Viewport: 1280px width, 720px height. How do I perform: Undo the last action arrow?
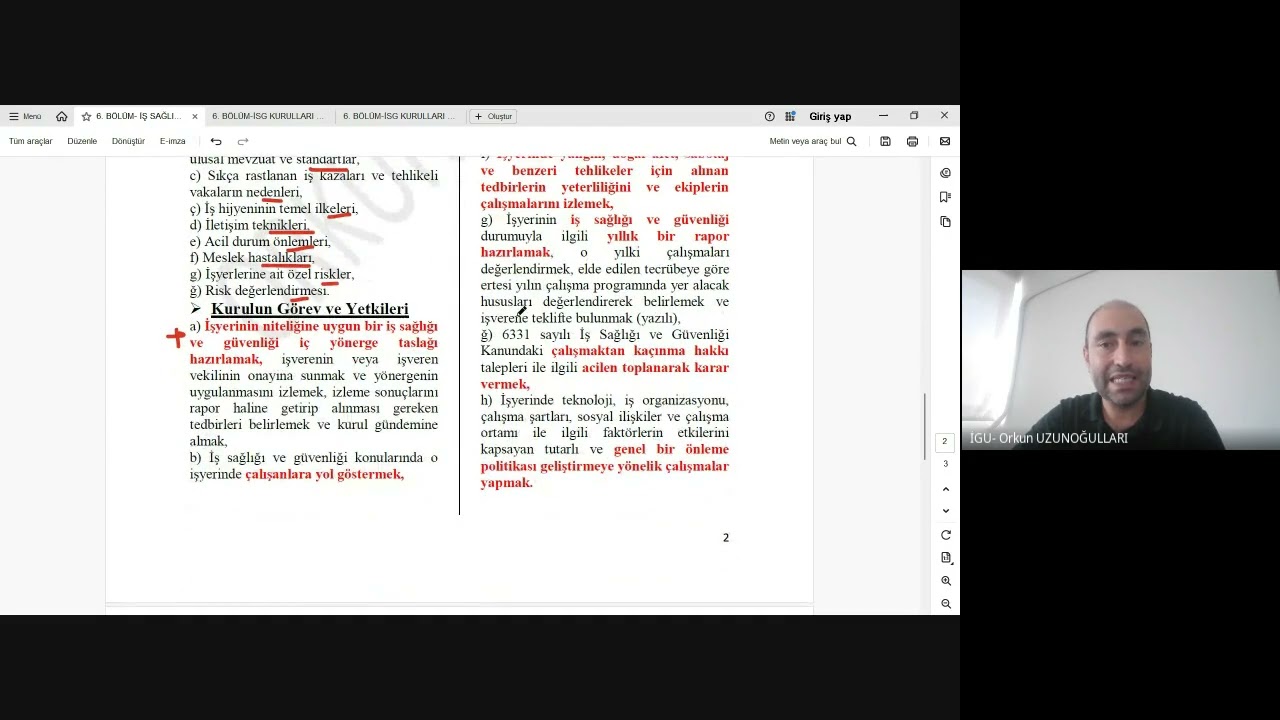click(216, 141)
